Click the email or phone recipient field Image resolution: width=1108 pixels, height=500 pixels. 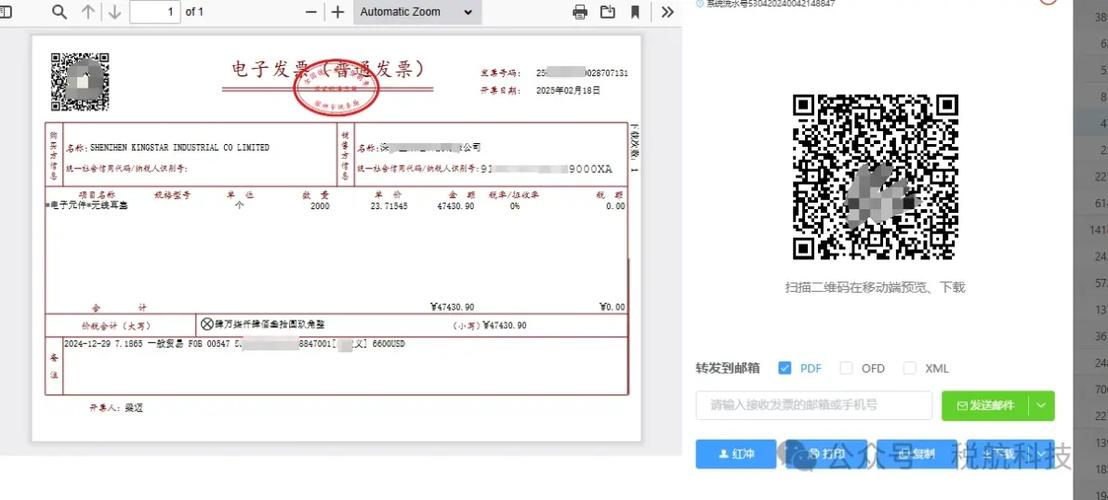coord(814,405)
